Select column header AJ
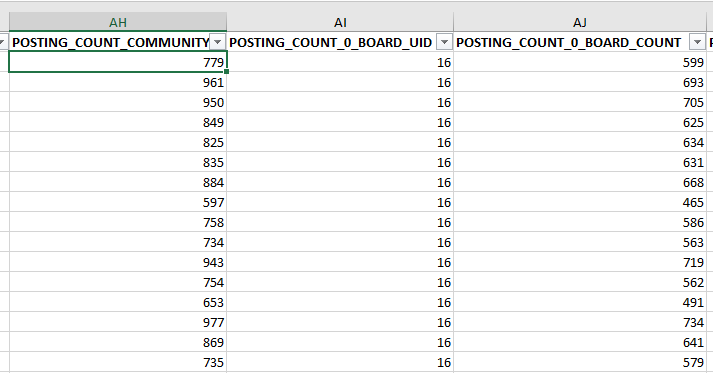713x373 pixels. [580, 22]
